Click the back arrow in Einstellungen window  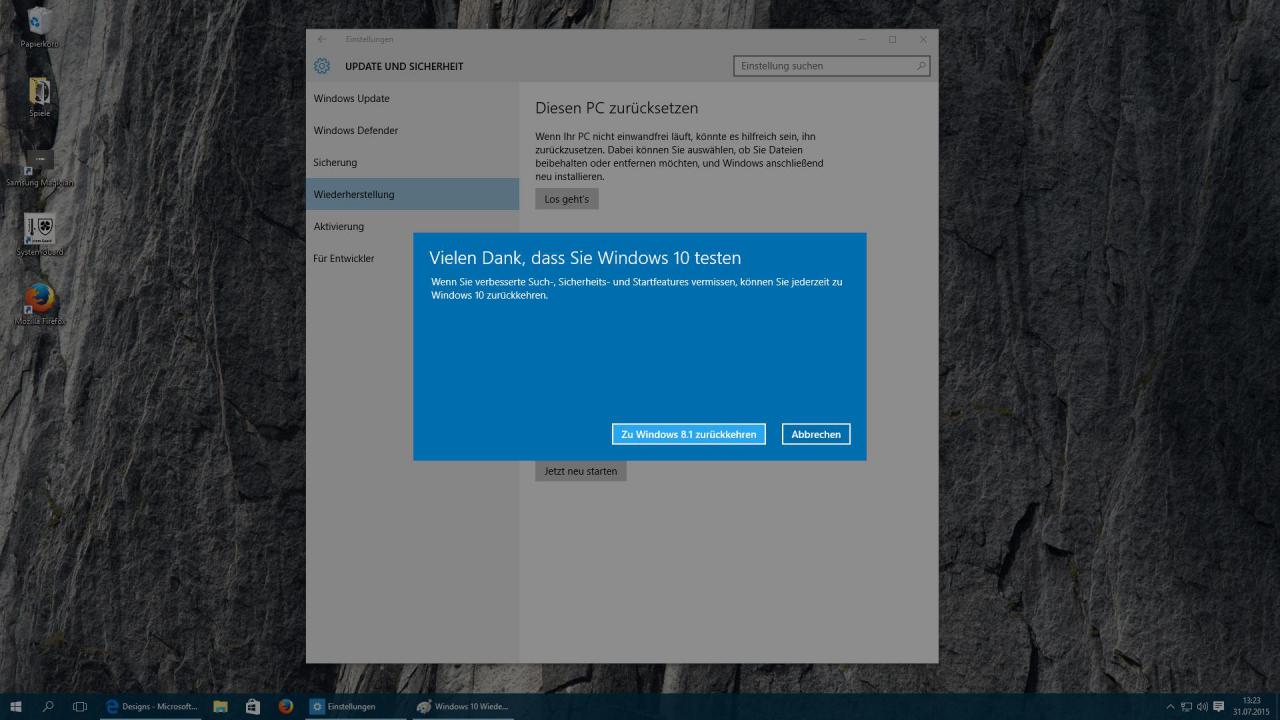(x=321, y=39)
